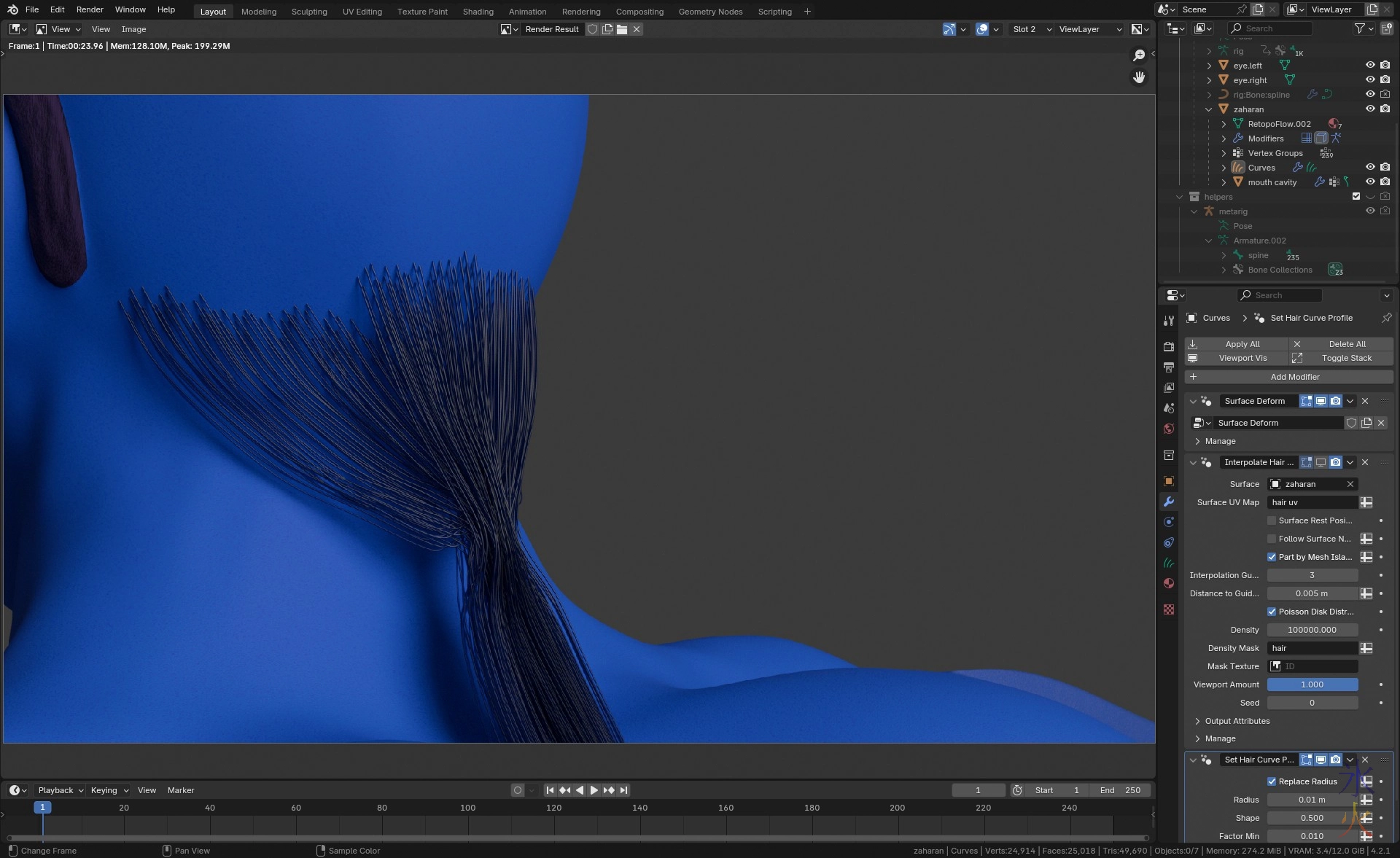Toggle the Poisson Disk Distribution checkbox
This screenshot has width=1400, height=858.
pos(1272,612)
